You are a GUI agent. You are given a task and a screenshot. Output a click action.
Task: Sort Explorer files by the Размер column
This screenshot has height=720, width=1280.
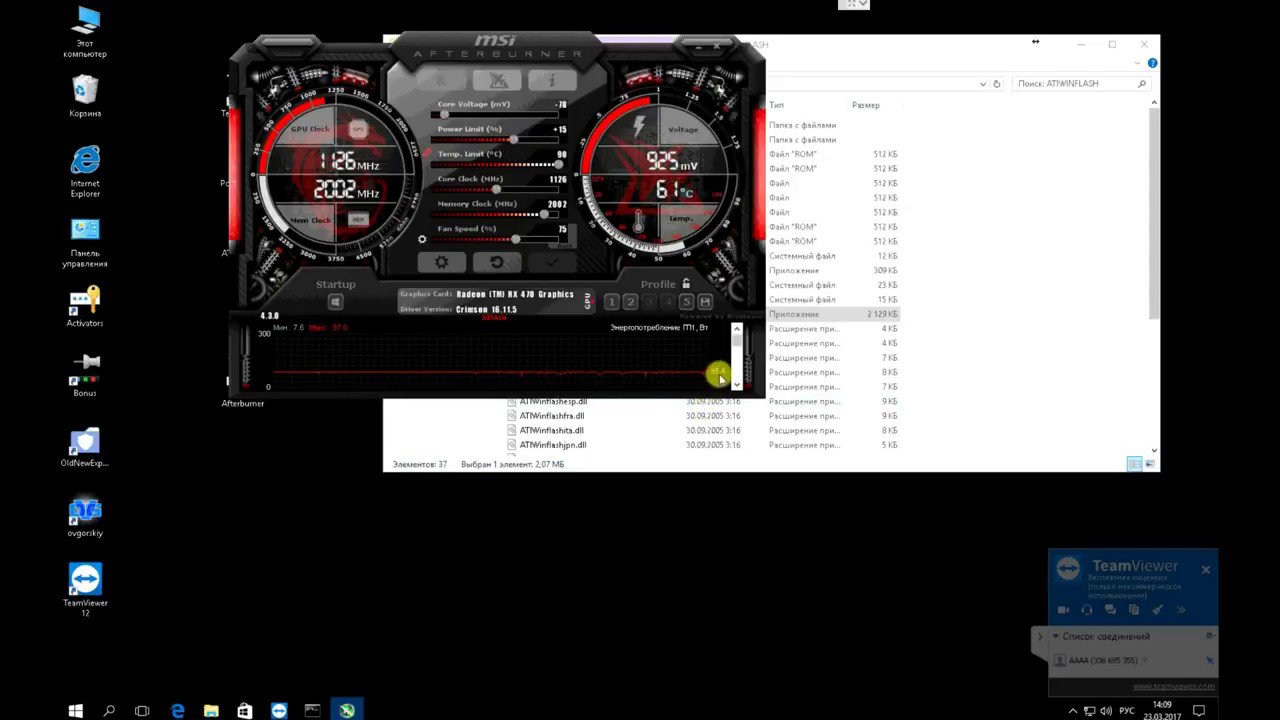[866, 105]
